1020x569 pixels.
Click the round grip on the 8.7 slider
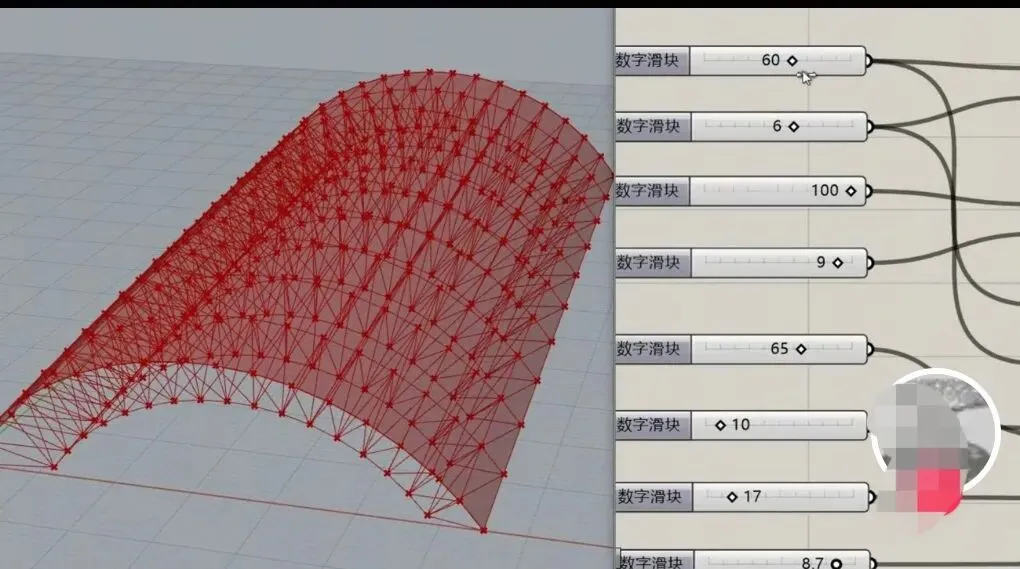pos(836,564)
